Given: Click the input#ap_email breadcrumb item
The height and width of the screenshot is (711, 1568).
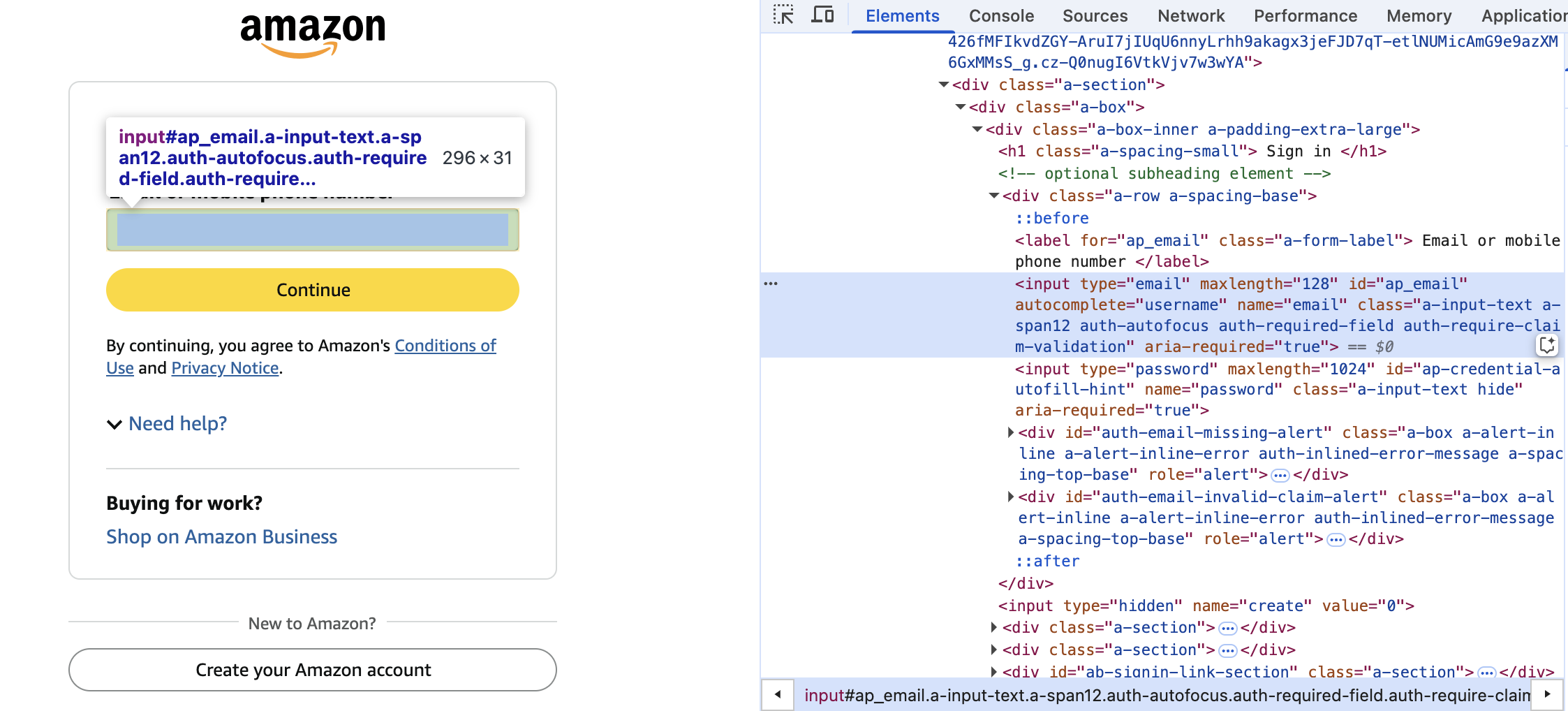Looking at the screenshot, I should tap(1166, 695).
